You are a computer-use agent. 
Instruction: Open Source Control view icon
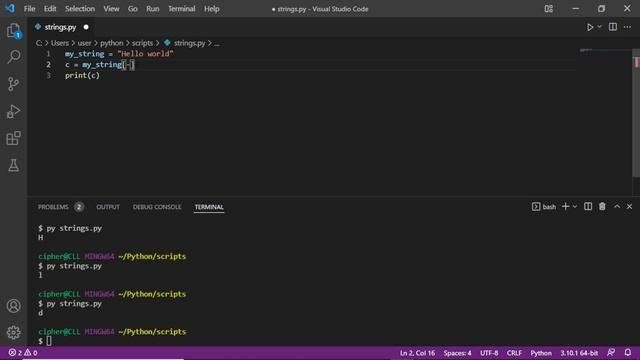point(13,84)
